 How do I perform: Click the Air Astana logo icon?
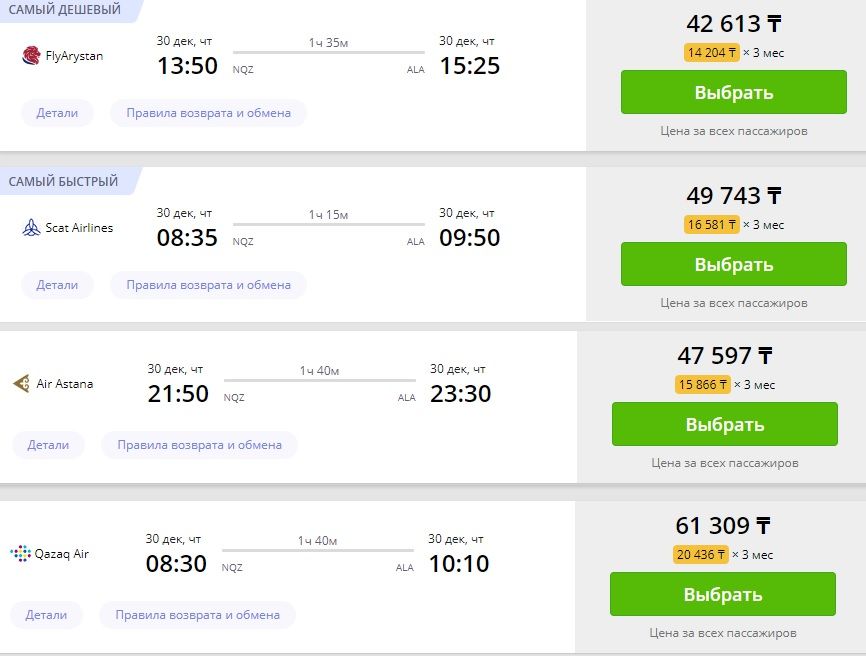pos(21,384)
